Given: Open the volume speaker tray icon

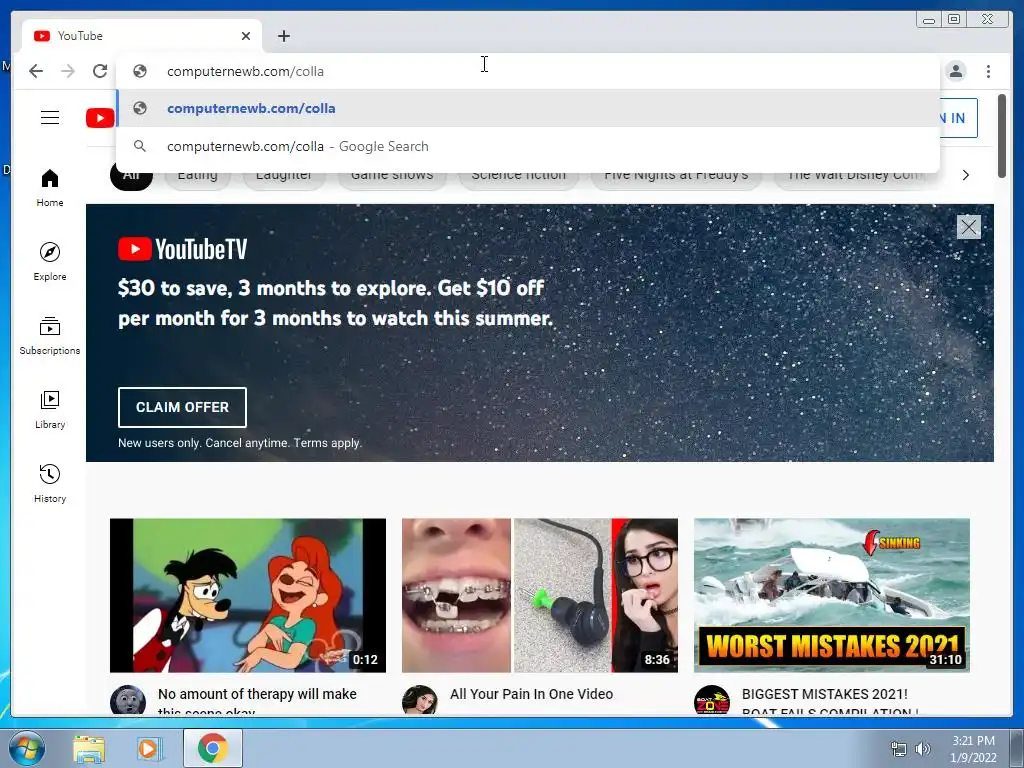Looking at the screenshot, I should pos(922,749).
